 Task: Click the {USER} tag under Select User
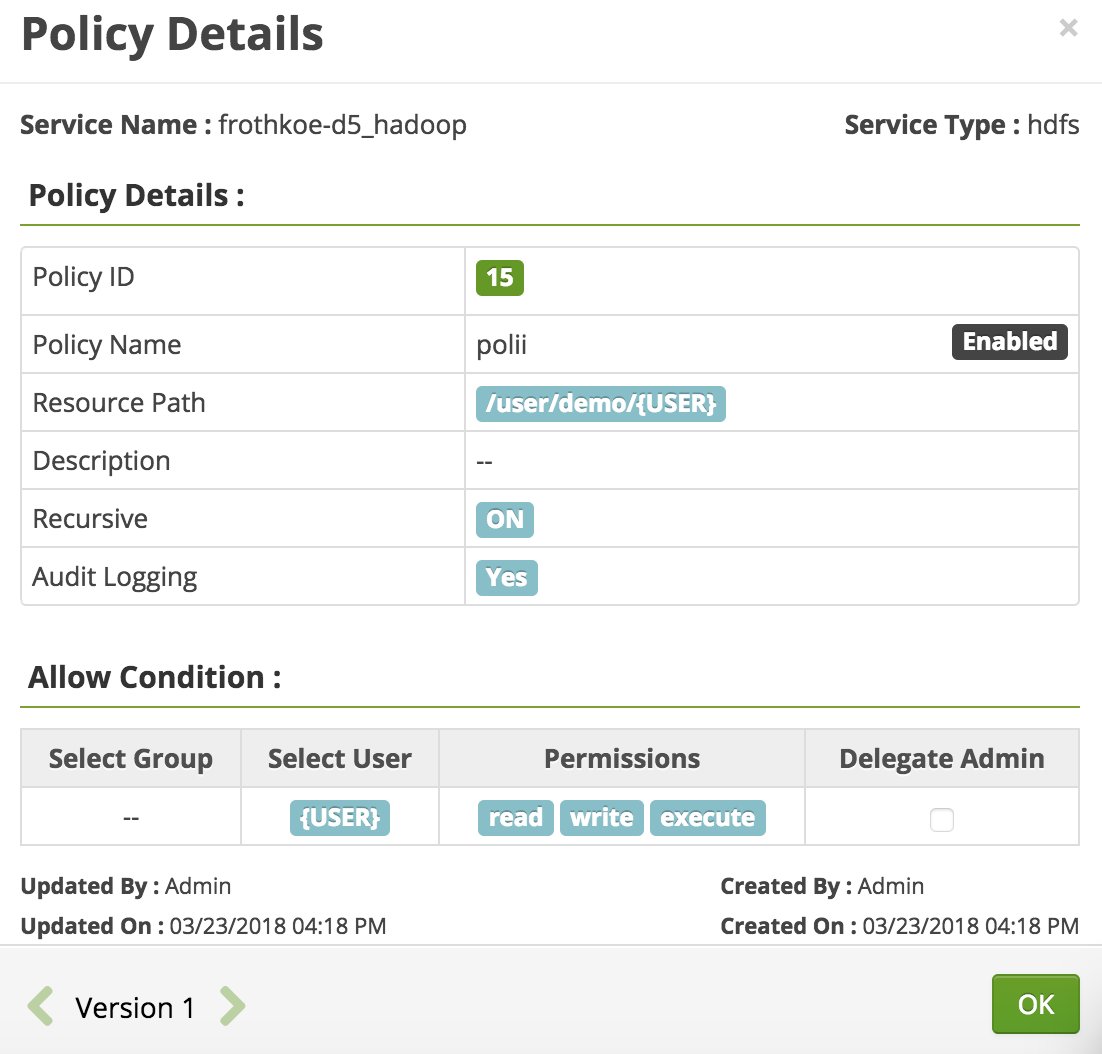tap(340, 818)
